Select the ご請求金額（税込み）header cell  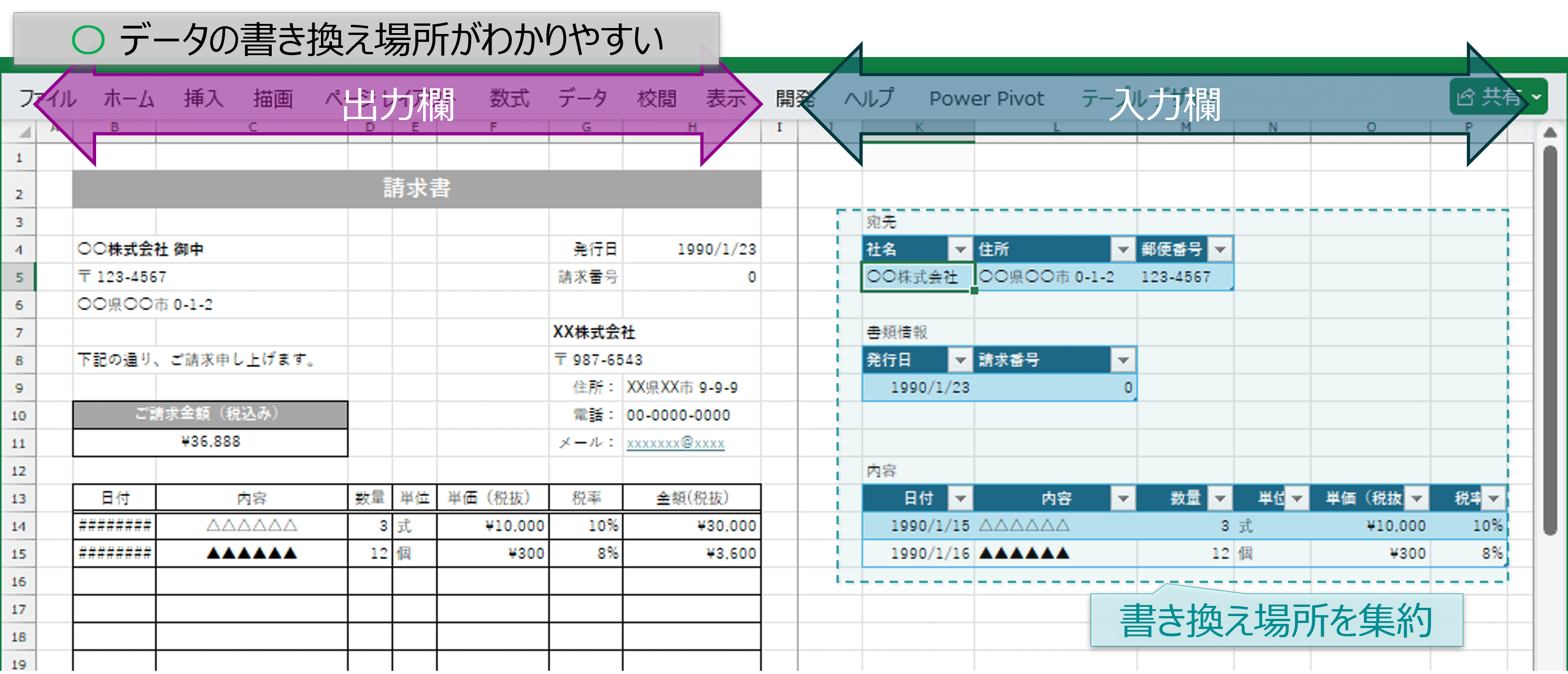pos(210,414)
